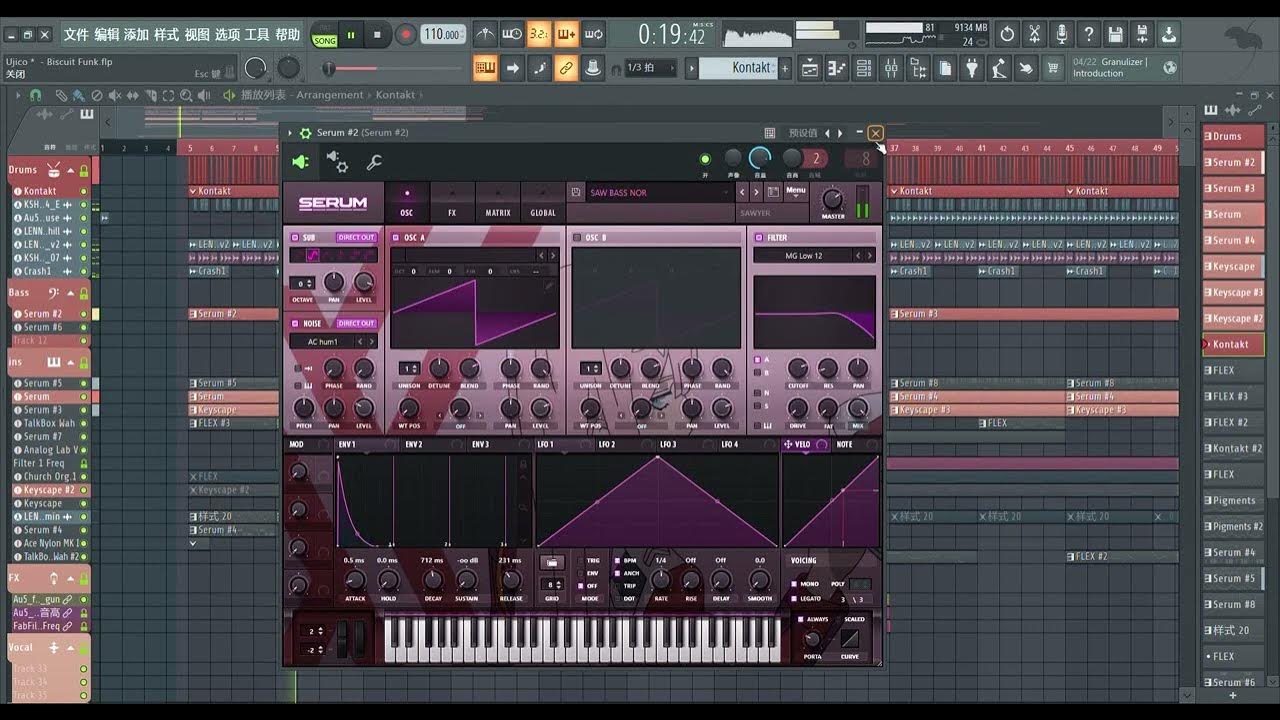This screenshot has width=1280, height=720.
Task: Toggle the LFO BPM sync checkbox
Action: pyautogui.click(x=618, y=561)
